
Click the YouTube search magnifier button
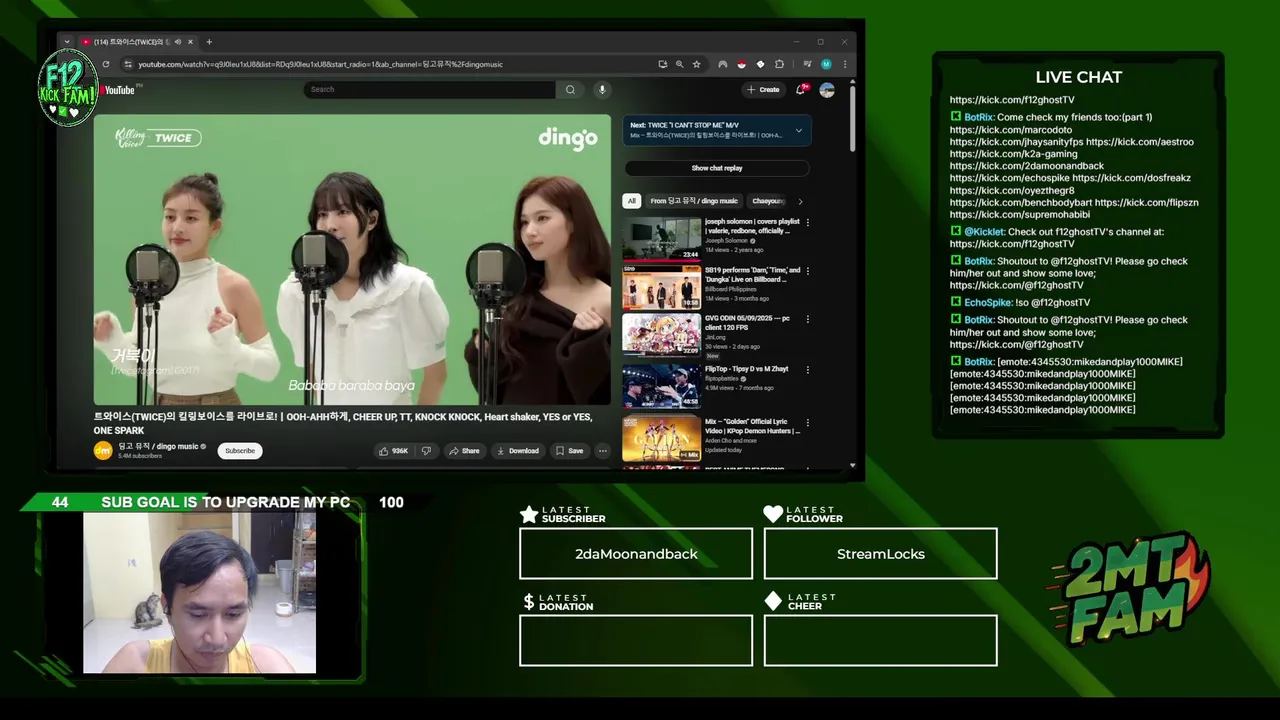click(570, 89)
